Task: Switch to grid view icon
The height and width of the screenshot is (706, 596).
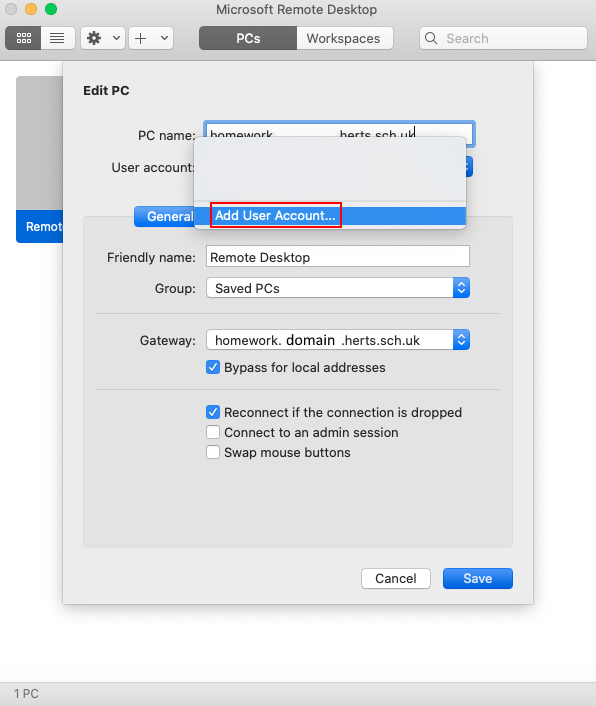Action: (x=23, y=38)
